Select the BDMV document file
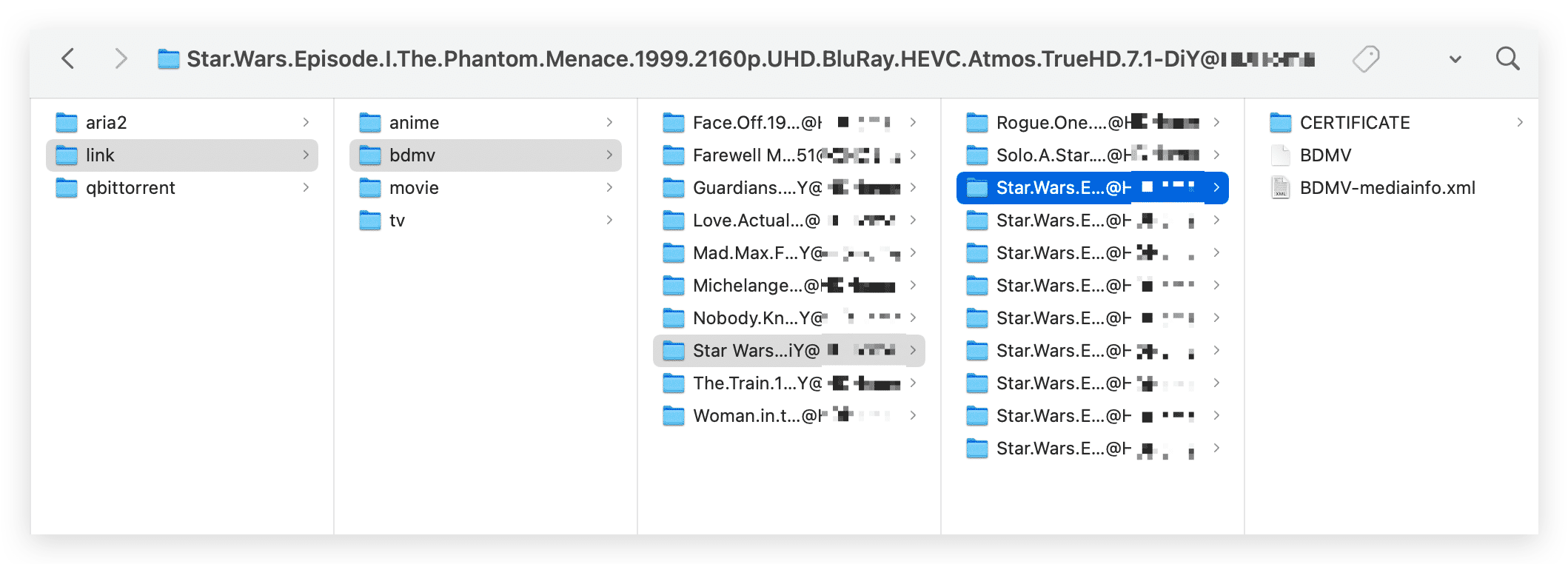This screenshot has width=1568, height=564. 1325,155
